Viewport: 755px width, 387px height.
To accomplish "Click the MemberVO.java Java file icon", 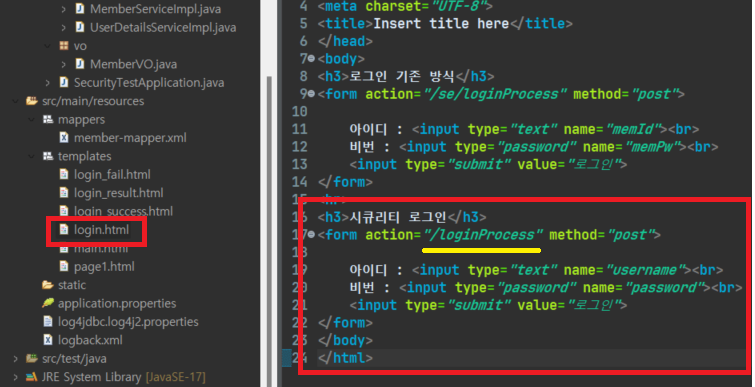I will pyautogui.click(x=80, y=64).
